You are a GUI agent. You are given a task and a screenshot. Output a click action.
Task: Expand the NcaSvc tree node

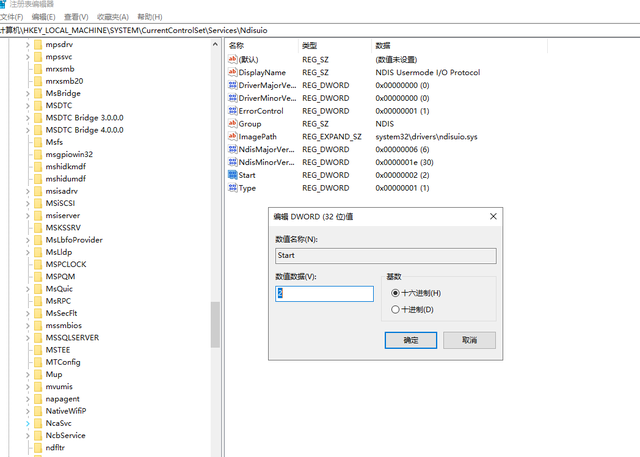coord(28,424)
